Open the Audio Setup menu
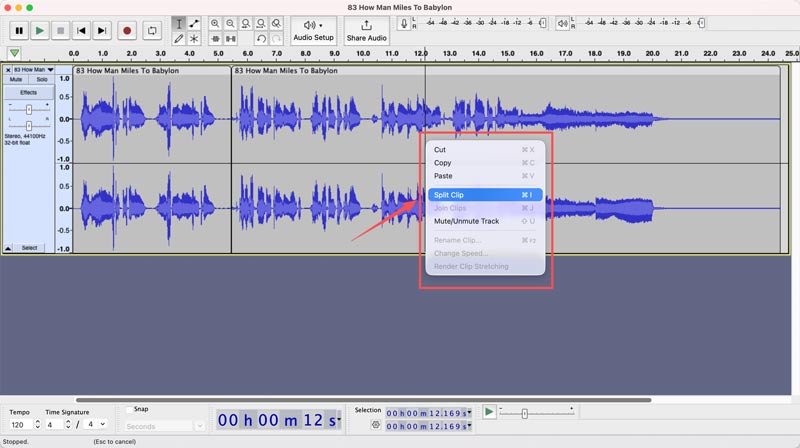This screenshot has height=448, width=800. pos(313,31)
